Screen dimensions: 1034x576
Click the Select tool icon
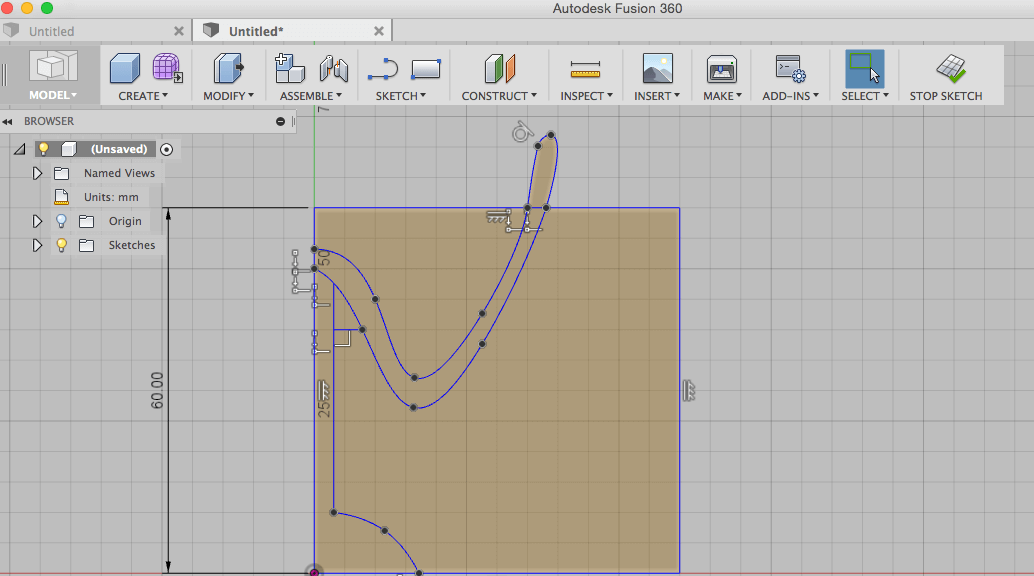(x=865, y=69)
